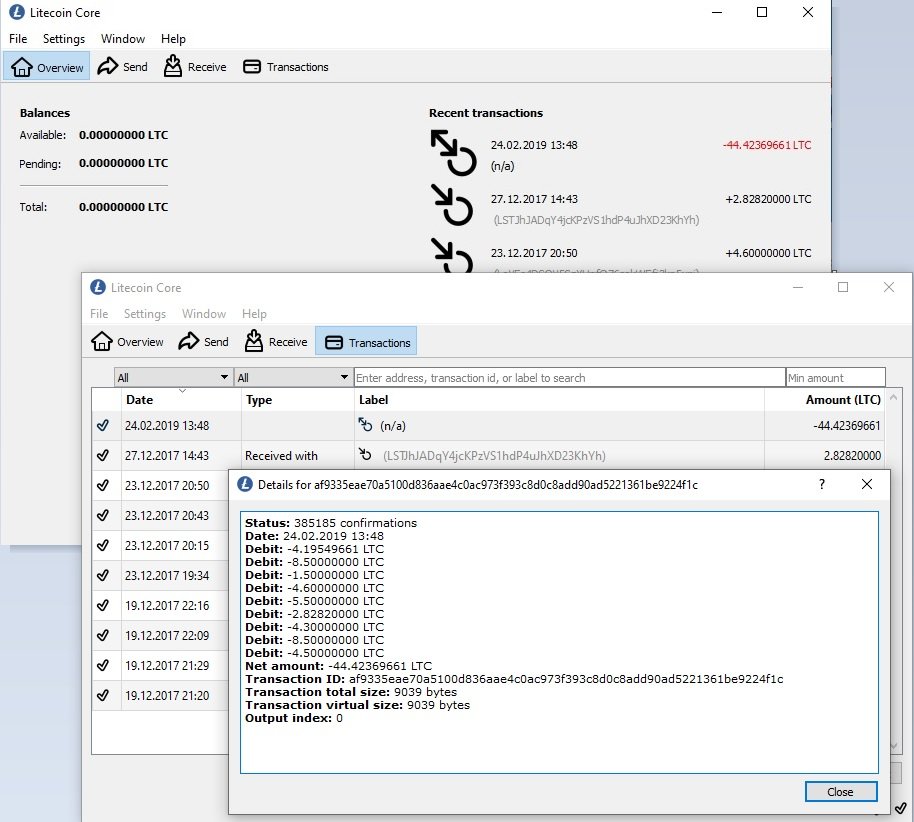Open Receive tab in back Litecoin window
914x822 pixels.
pos(195,66)
